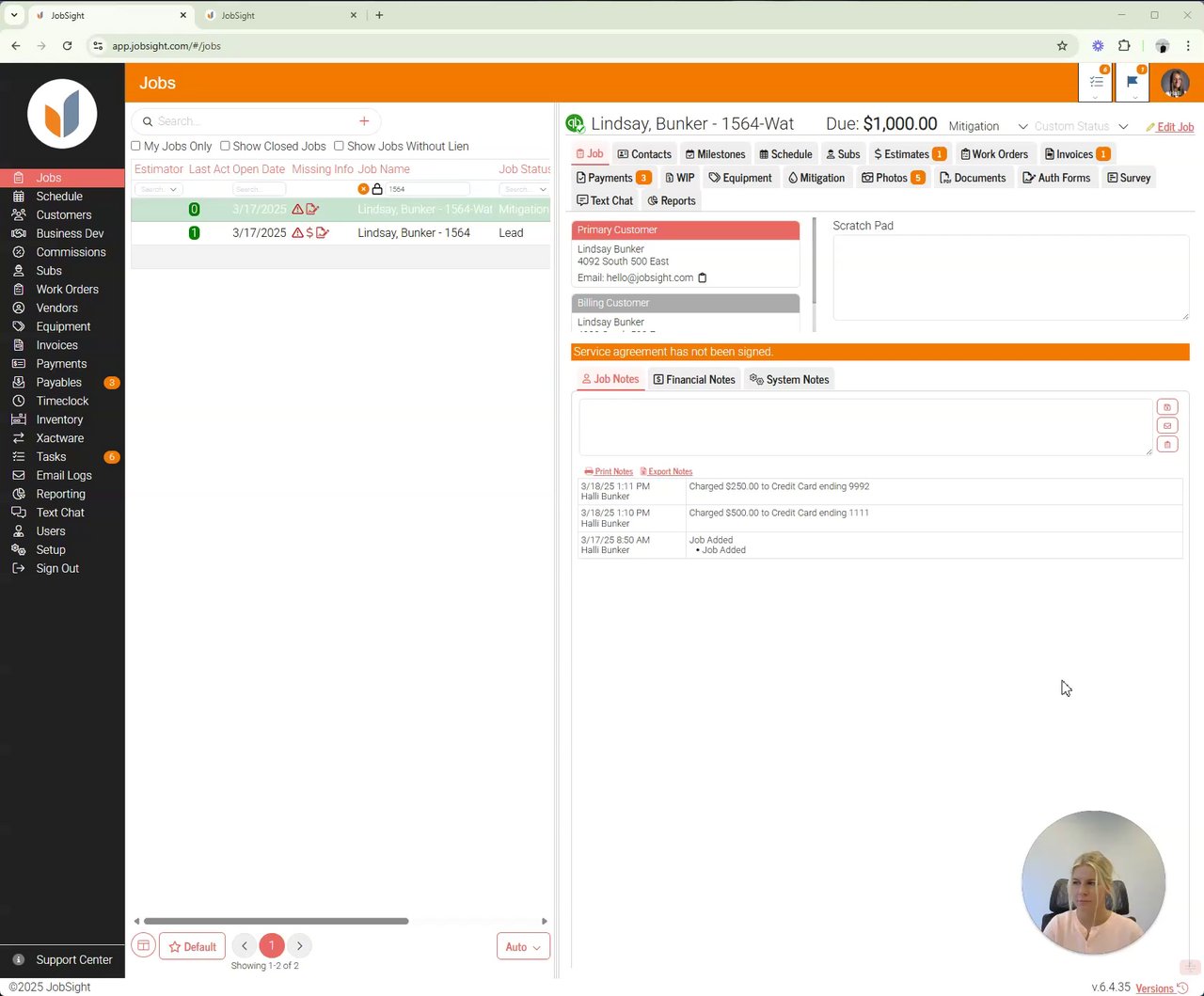The image size is (1204, 996).
Task: Click the Default view button
Action: tap(192, 946)
